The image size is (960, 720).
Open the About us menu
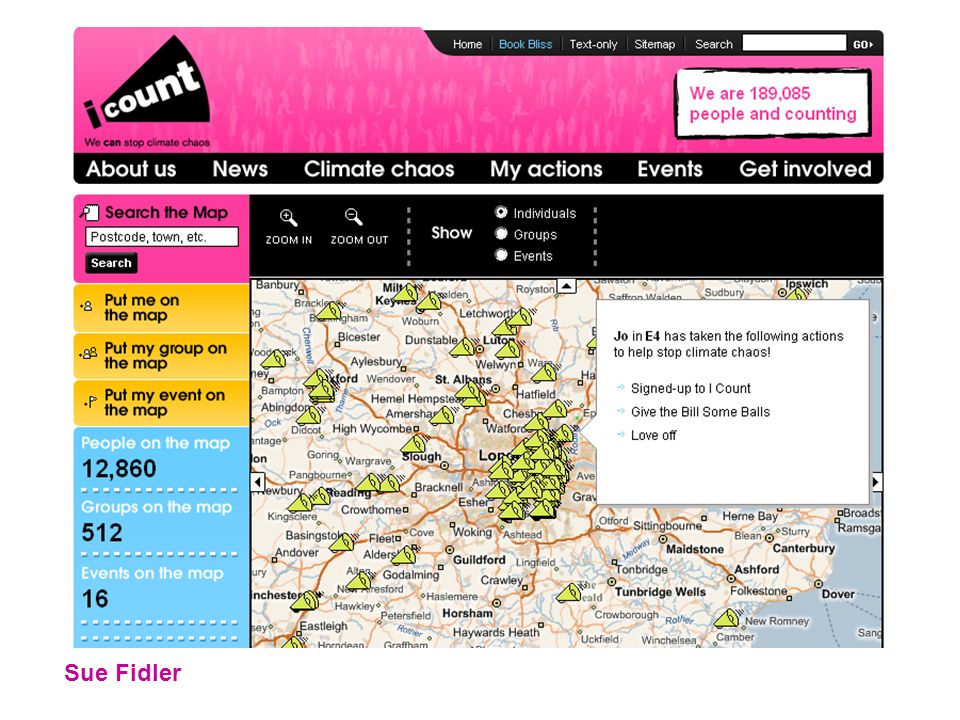click(131, 169)
